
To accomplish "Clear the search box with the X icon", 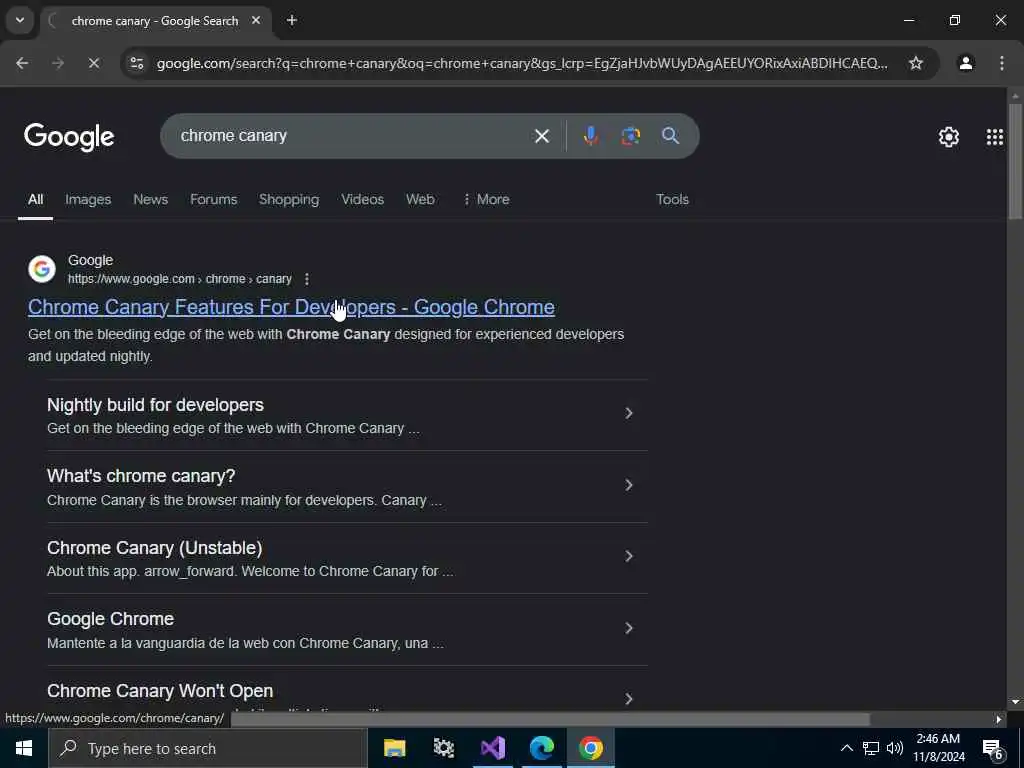I will coord(541,136).
